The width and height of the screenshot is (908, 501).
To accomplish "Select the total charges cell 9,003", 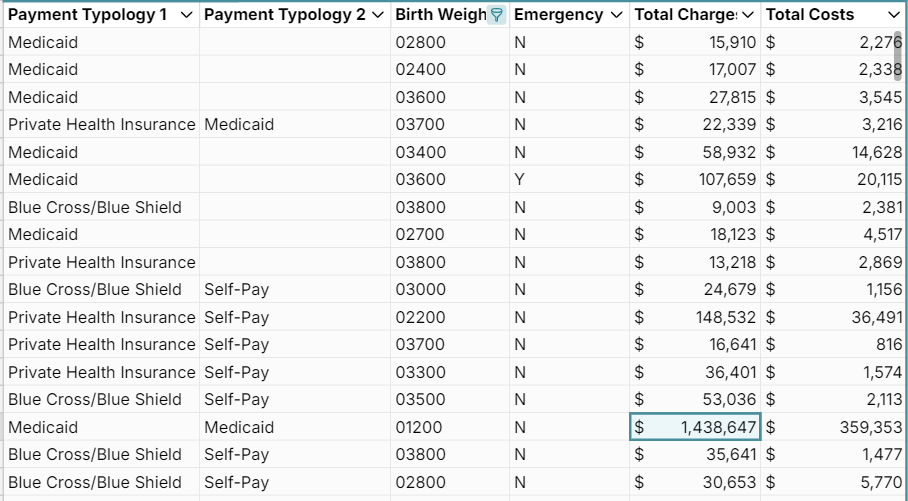I will pyautogui.click(x=695, y=207).
